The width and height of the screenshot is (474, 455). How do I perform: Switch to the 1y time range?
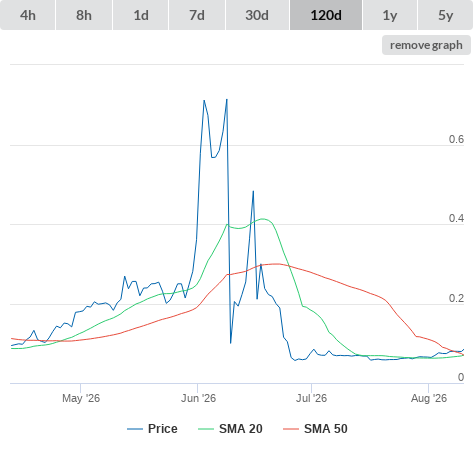(390, 15)
